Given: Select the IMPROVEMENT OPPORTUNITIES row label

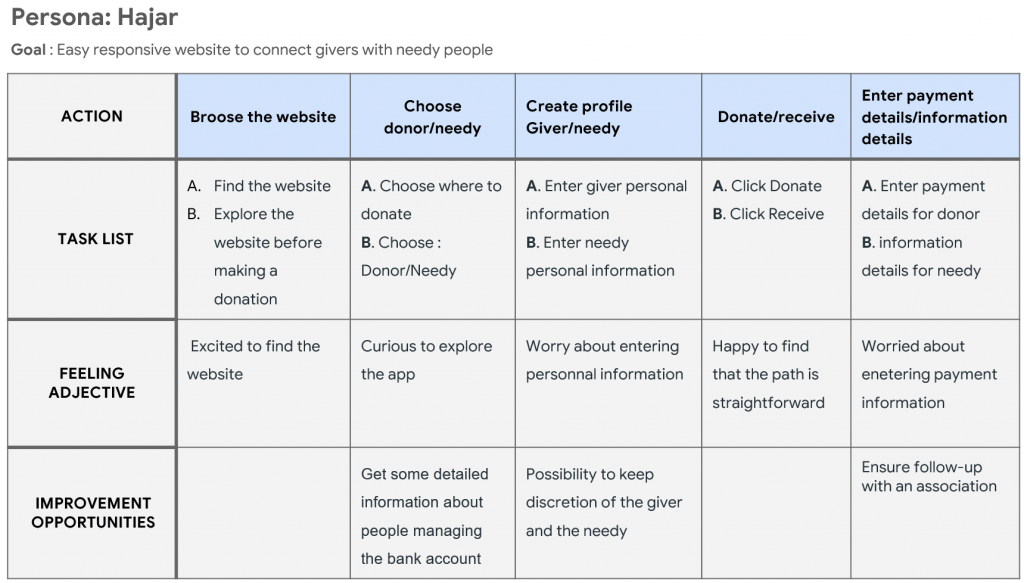Looking at the screenshot, I should click(93, 512).
